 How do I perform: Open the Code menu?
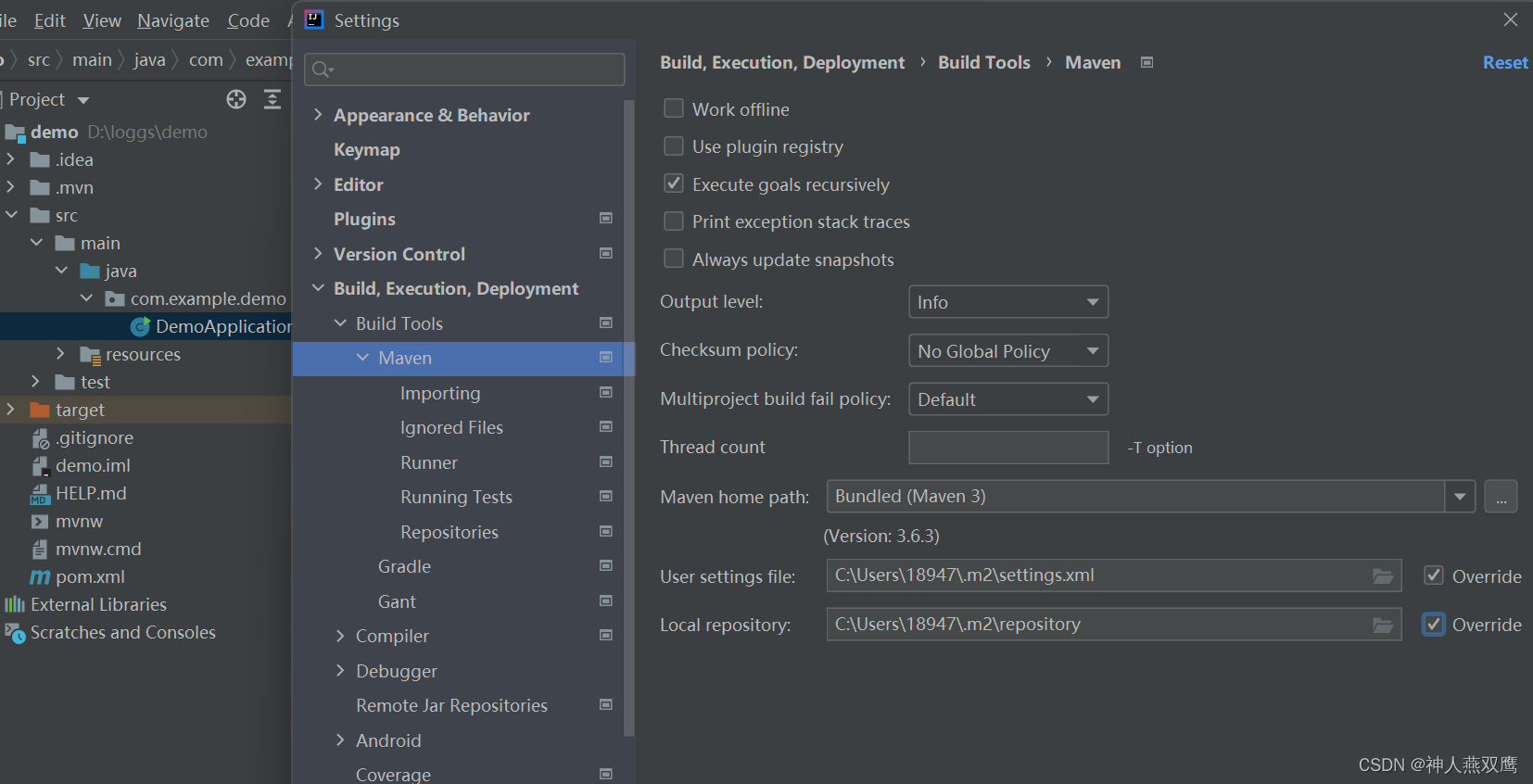248,20
